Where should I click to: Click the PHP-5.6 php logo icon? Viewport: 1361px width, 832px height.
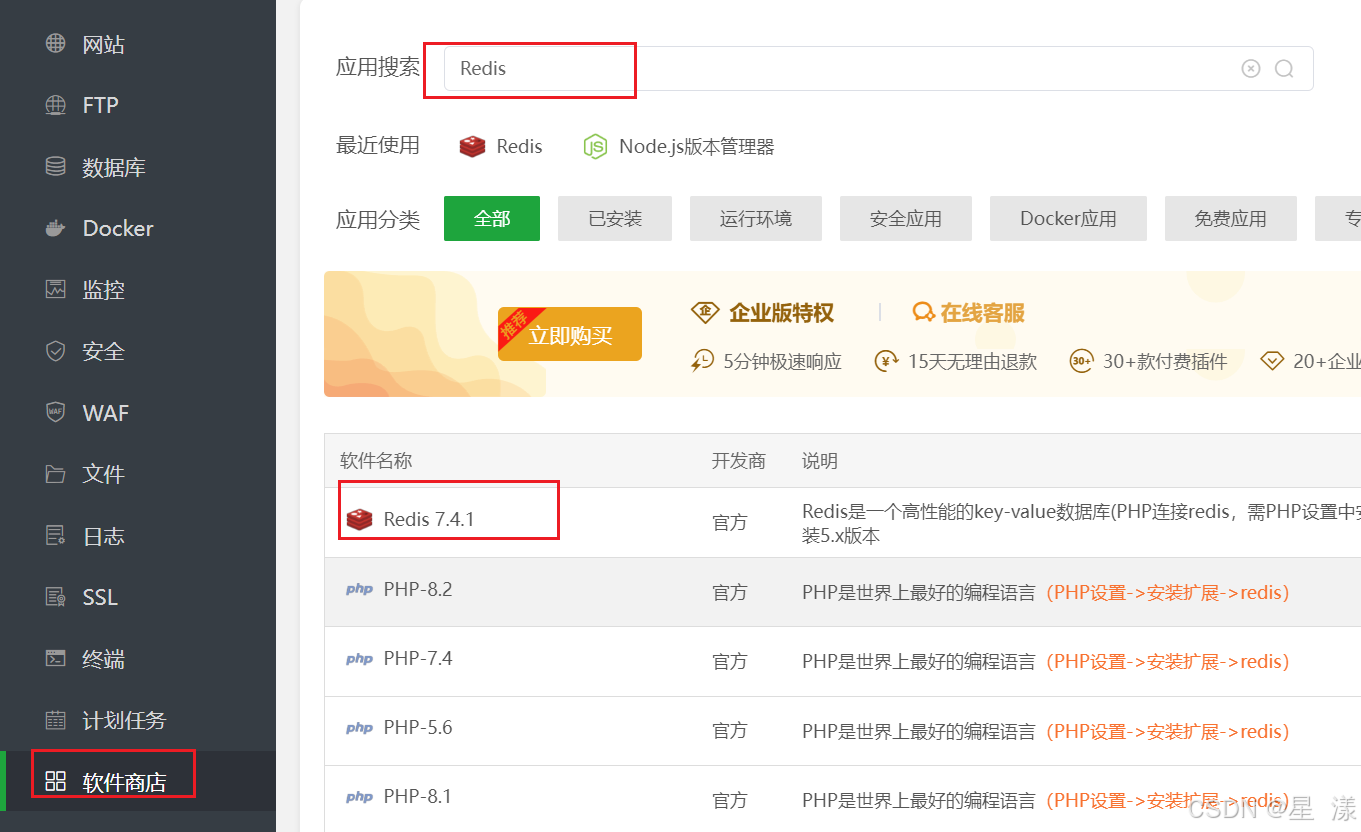(x=359, y=727)
